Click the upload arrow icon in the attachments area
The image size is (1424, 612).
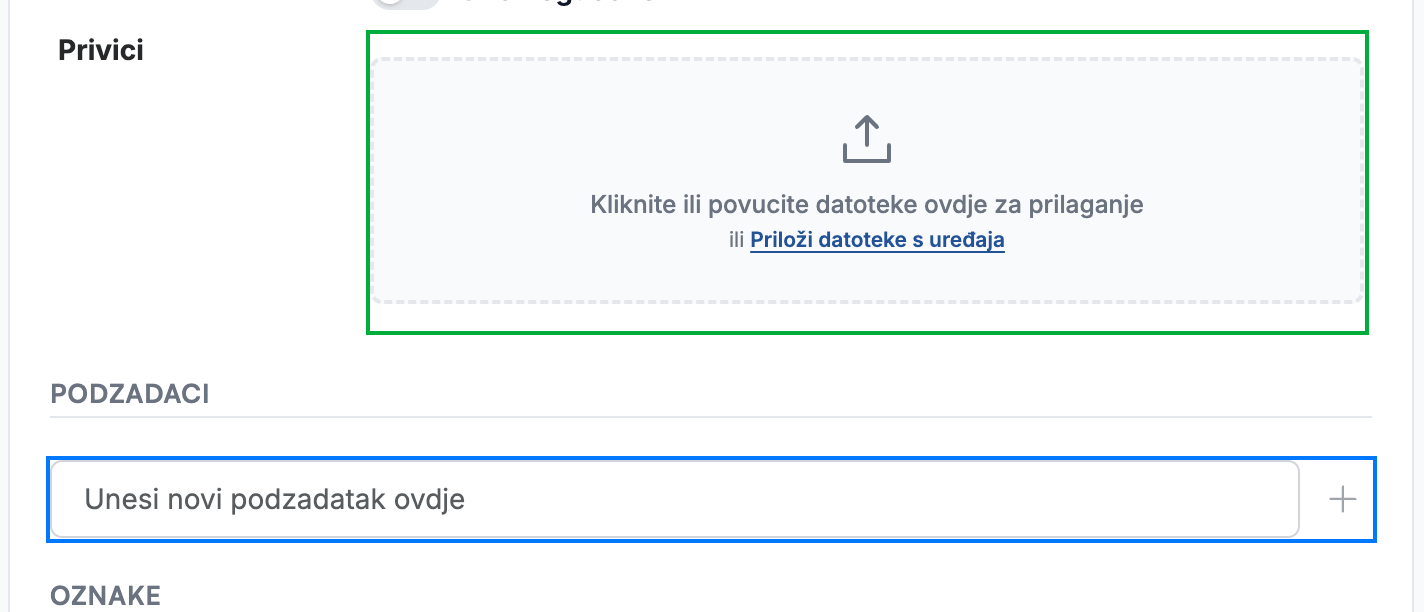coord(866,139)
